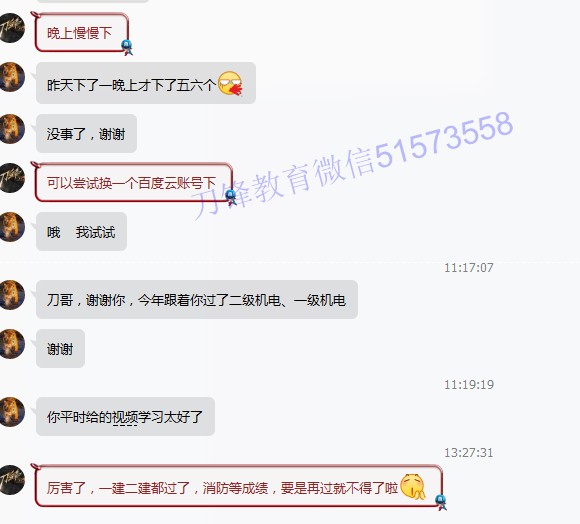Viewport: 580px width, 524px height.
Task: Click the '你平时给的视频学习太好了' message
Action: tap(125, 416)
